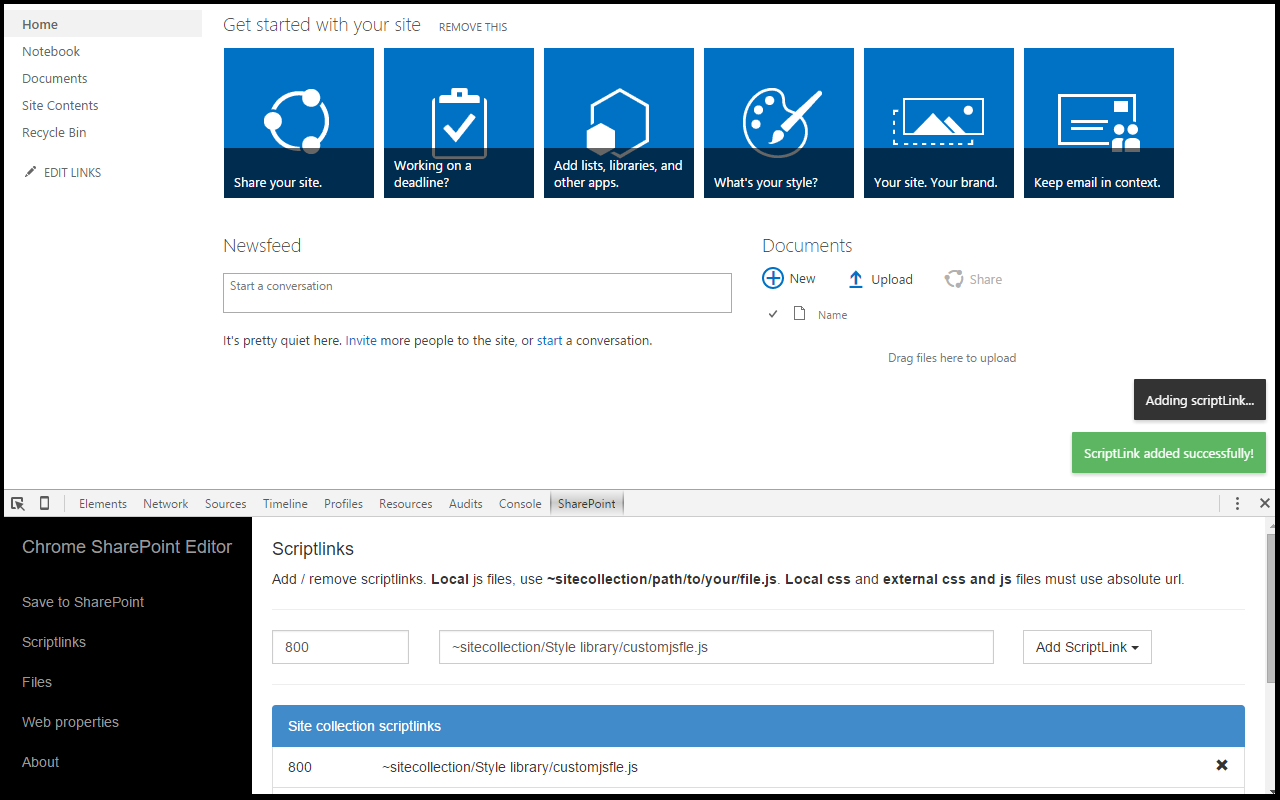The height and width of the screenshot is (800, 1280).
Task: Click the Upload arrow icon
Action: [855, 279]
